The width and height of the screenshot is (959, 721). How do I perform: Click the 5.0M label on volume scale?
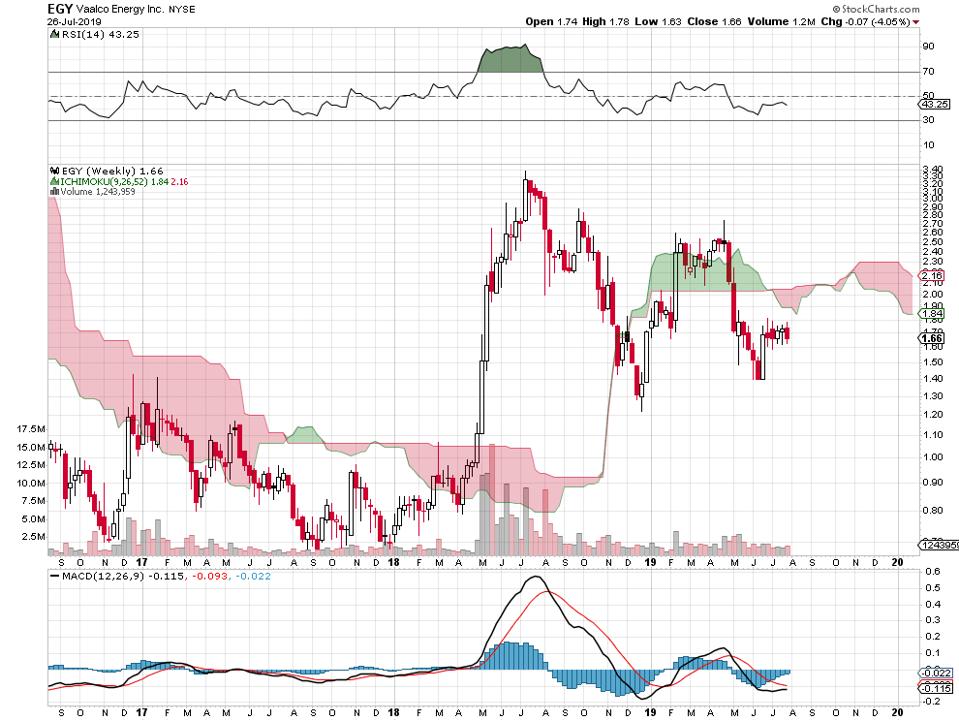coord(33,519)
